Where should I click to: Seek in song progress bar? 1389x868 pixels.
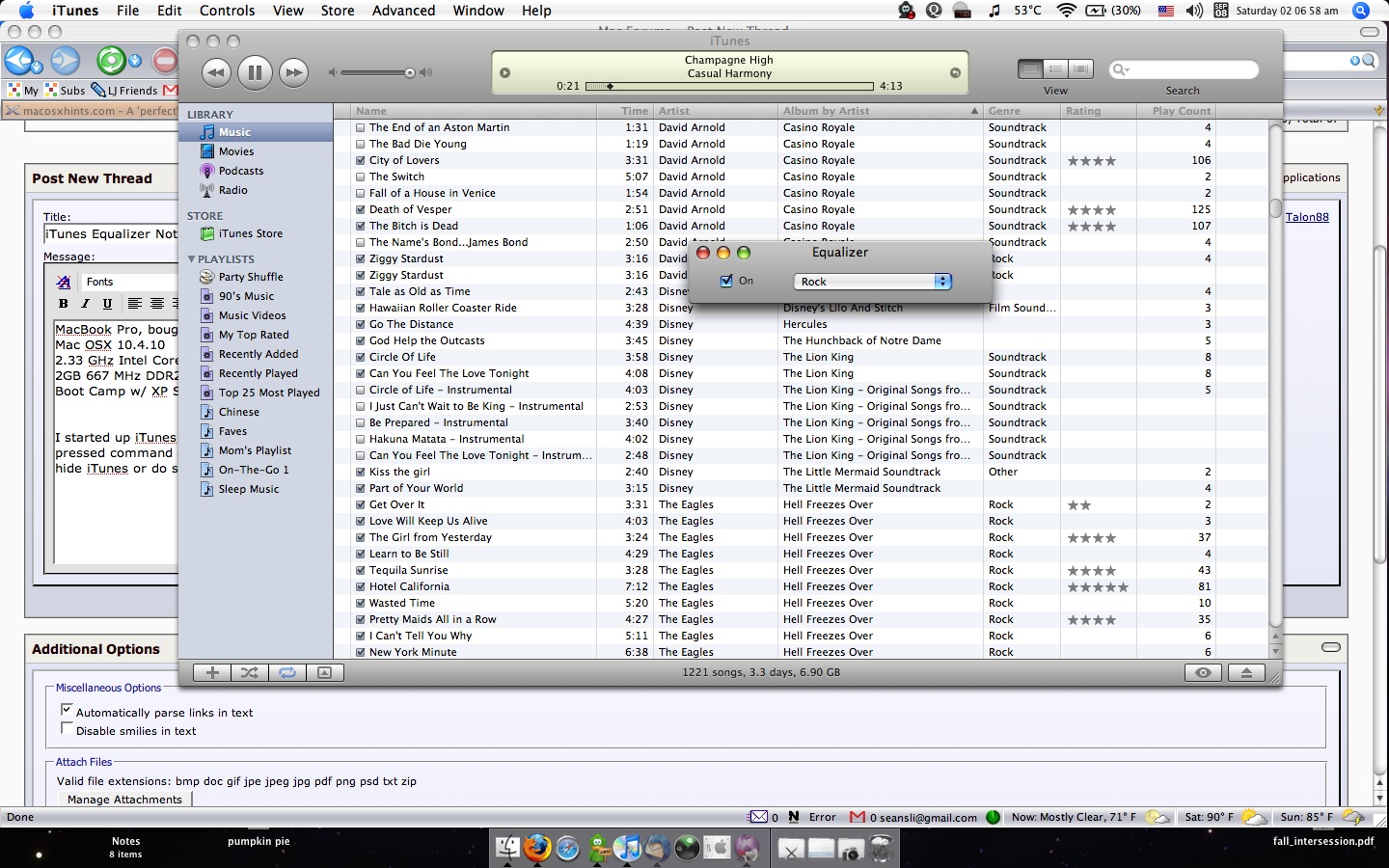(x=729, y=87)
